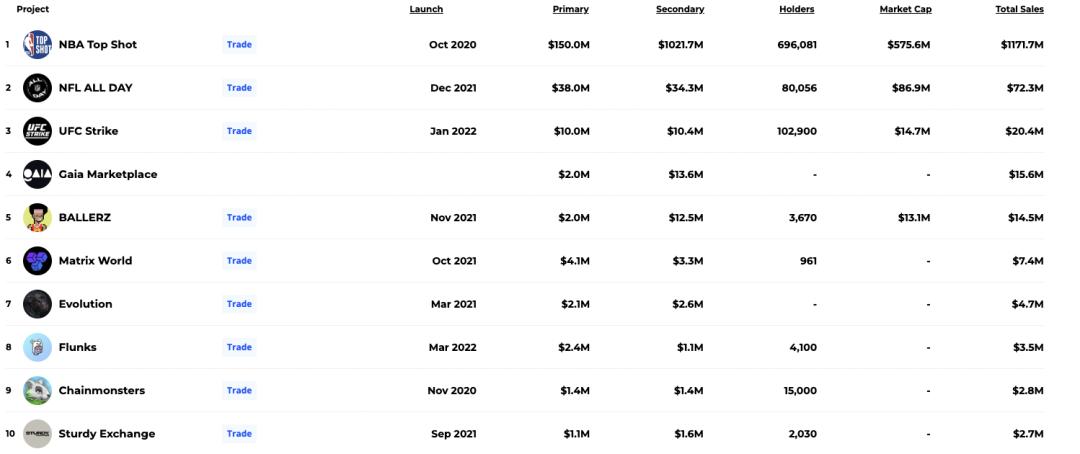Click the Chainmonsters creature icon
Screen dimensions: 1080x454
tap(37, 390)
